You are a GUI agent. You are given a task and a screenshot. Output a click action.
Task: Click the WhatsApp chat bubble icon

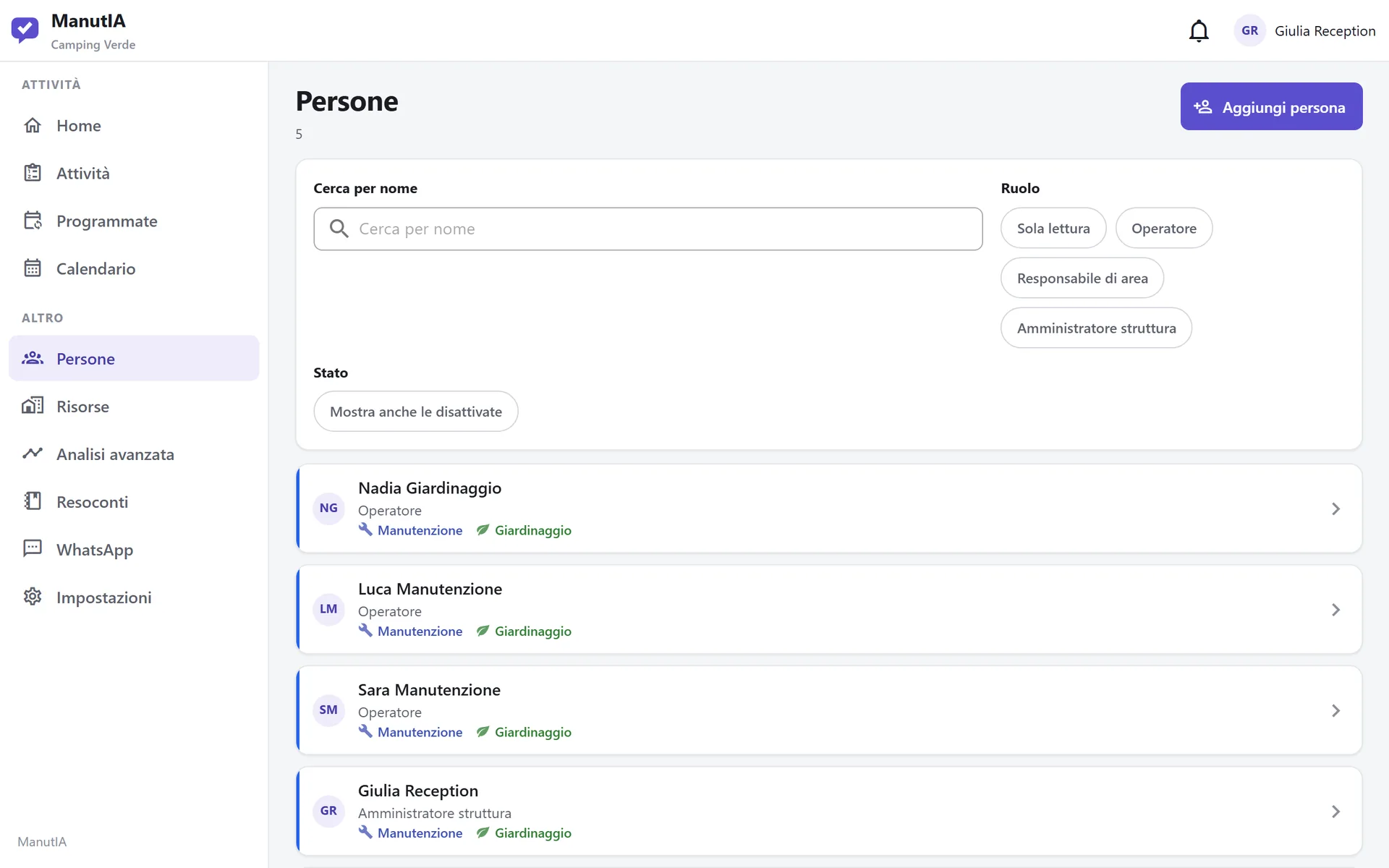(x=33, y=549)
